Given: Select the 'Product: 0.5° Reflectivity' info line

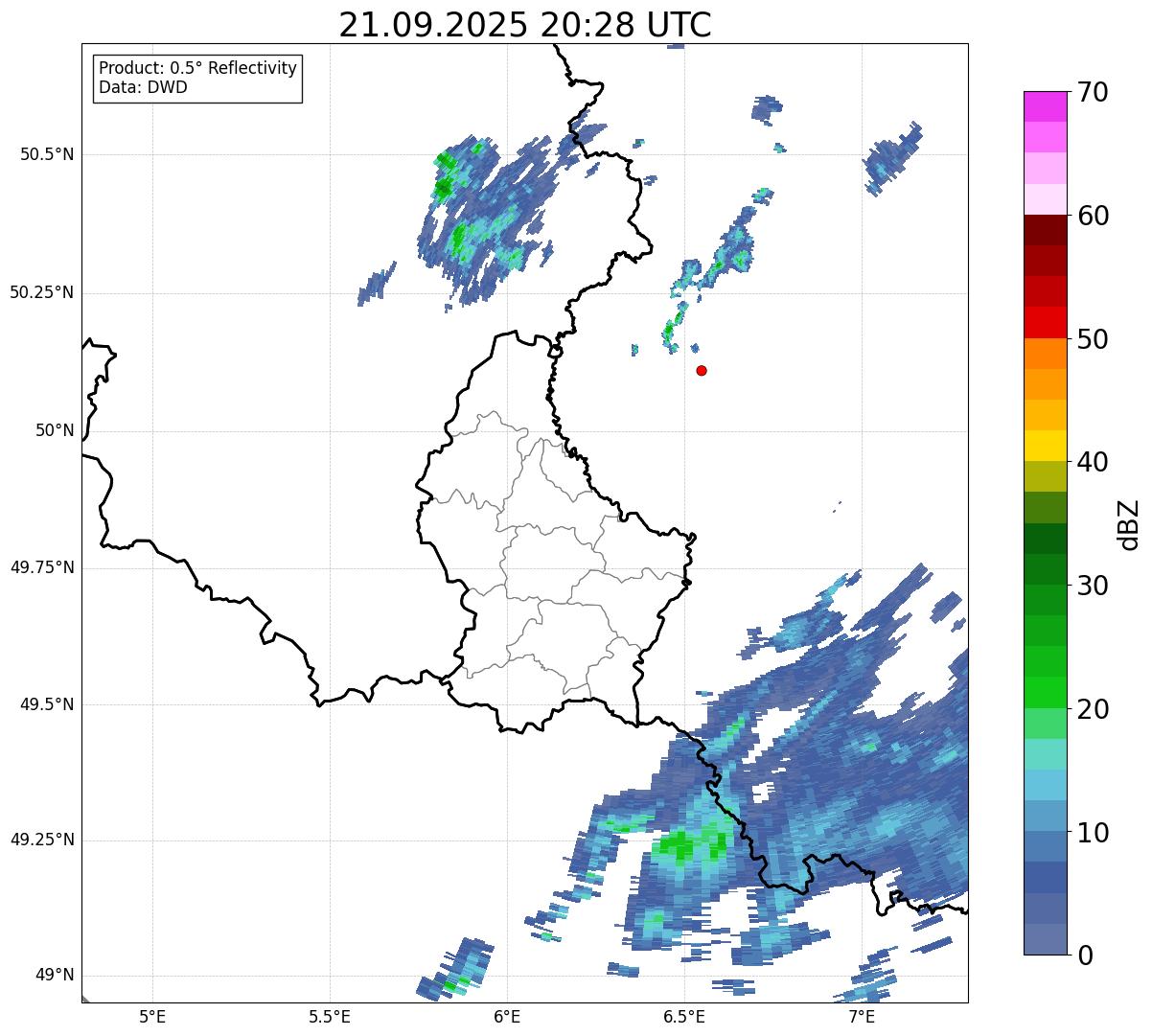Looking at the screenshot, I should pyautogui.click(x=197, y=68).
